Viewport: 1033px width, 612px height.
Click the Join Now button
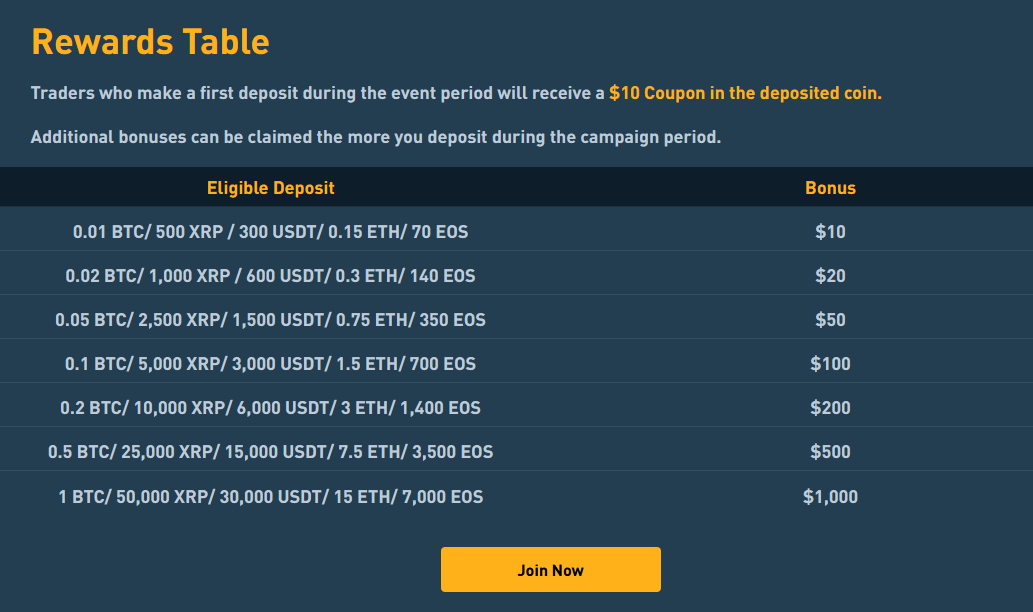click(550, 569)
